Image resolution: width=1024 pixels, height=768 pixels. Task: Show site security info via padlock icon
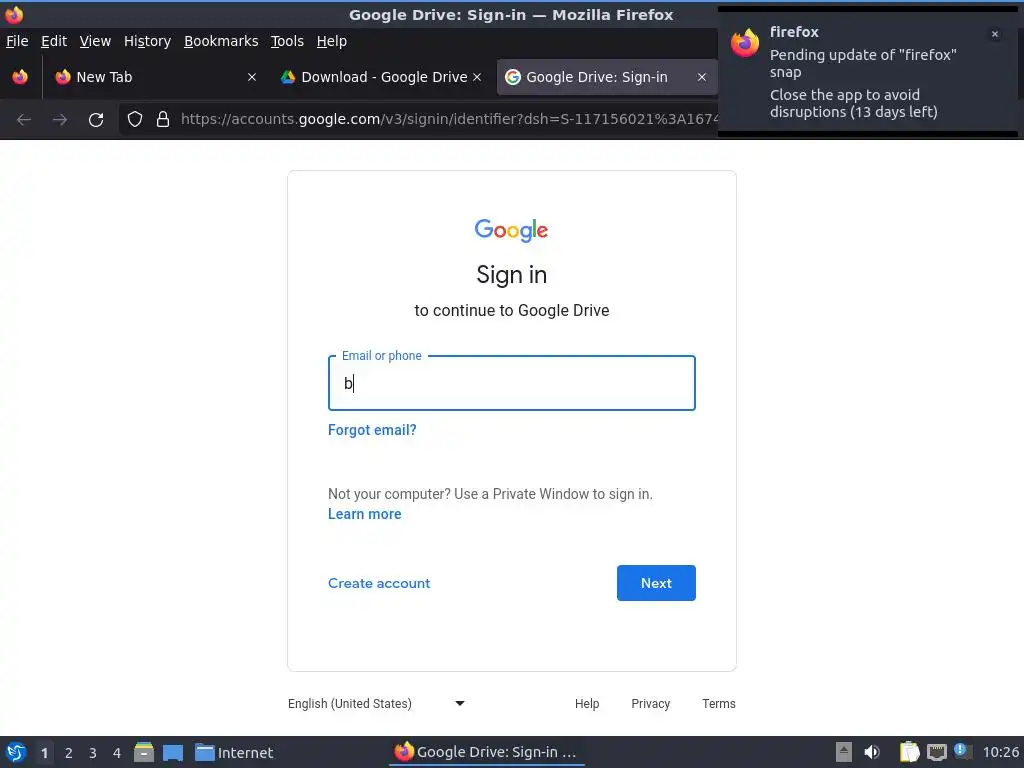tap(163, 119)
